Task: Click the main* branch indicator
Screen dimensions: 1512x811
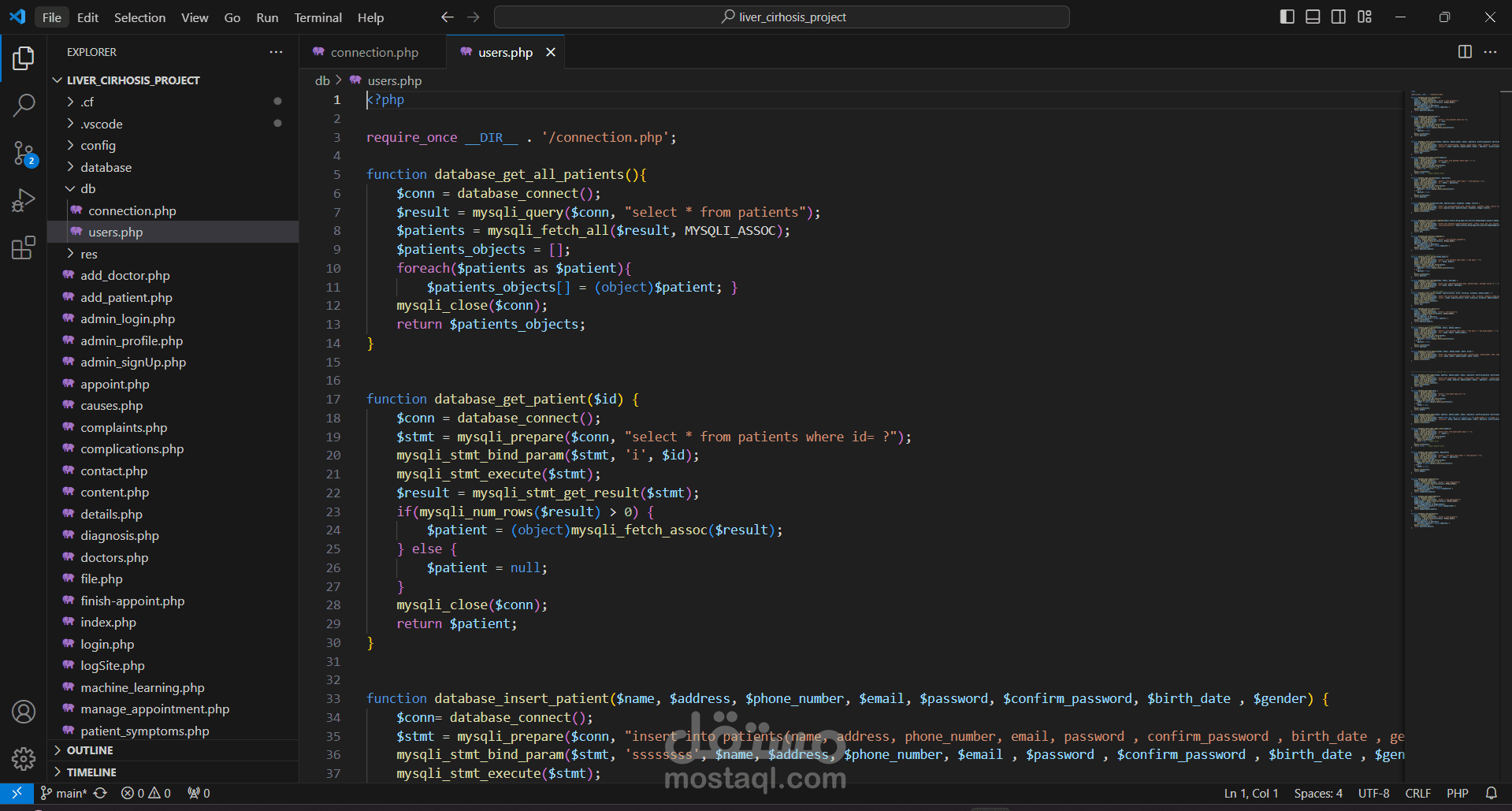Action: 65,793
